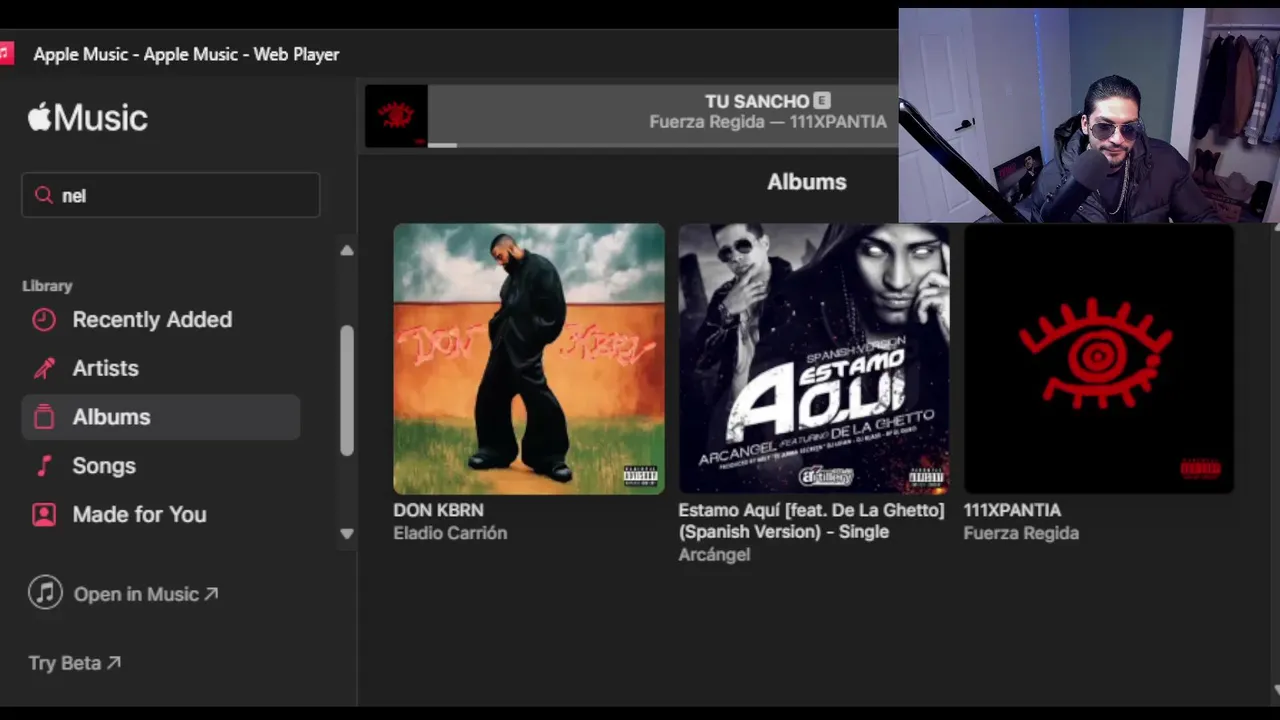Open the Estamo Aquí album cover
This screenshot has height=720, width=1280.
point(814,359)
